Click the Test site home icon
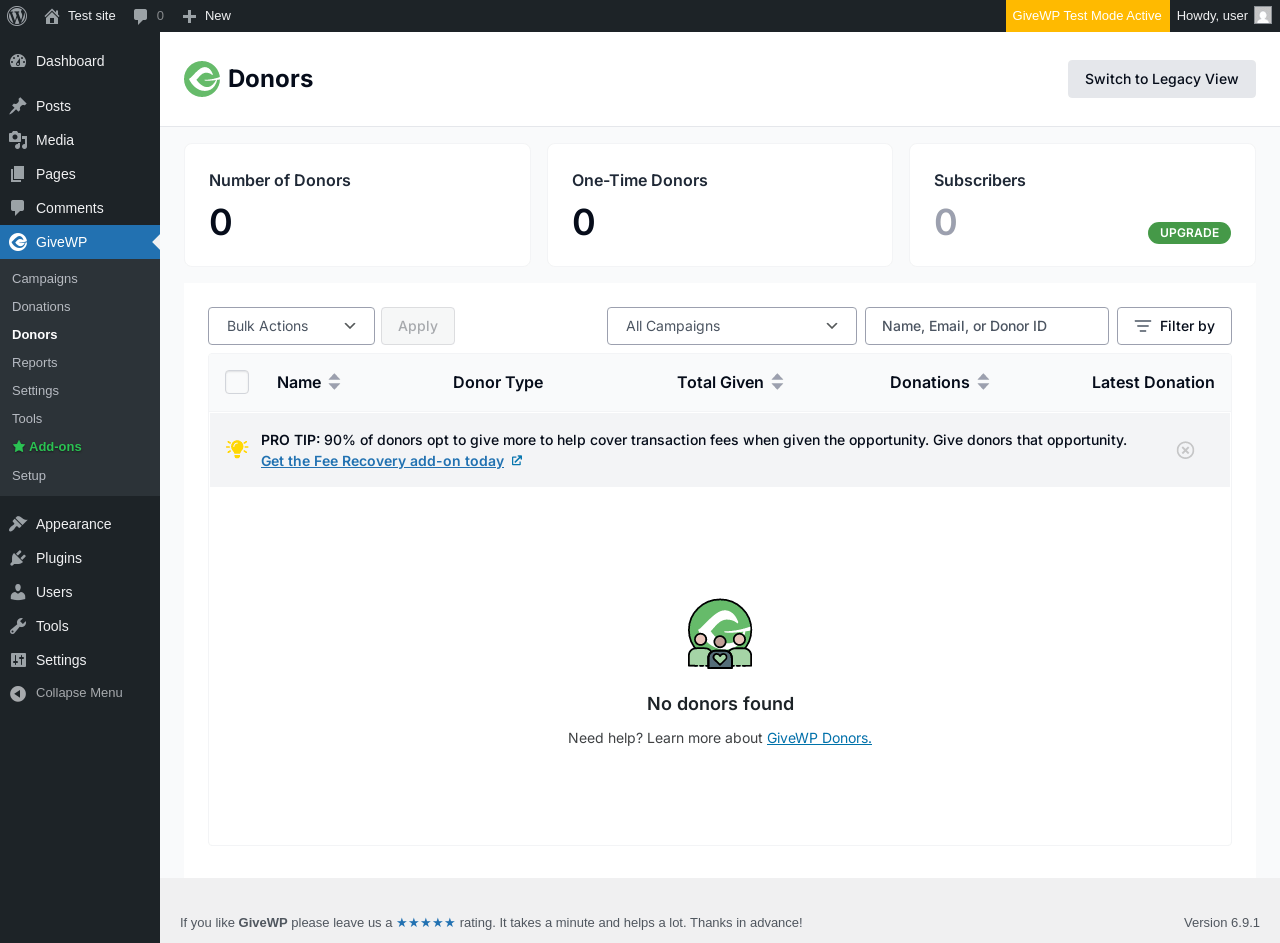The image size is (1280, 943). [52, 16]
